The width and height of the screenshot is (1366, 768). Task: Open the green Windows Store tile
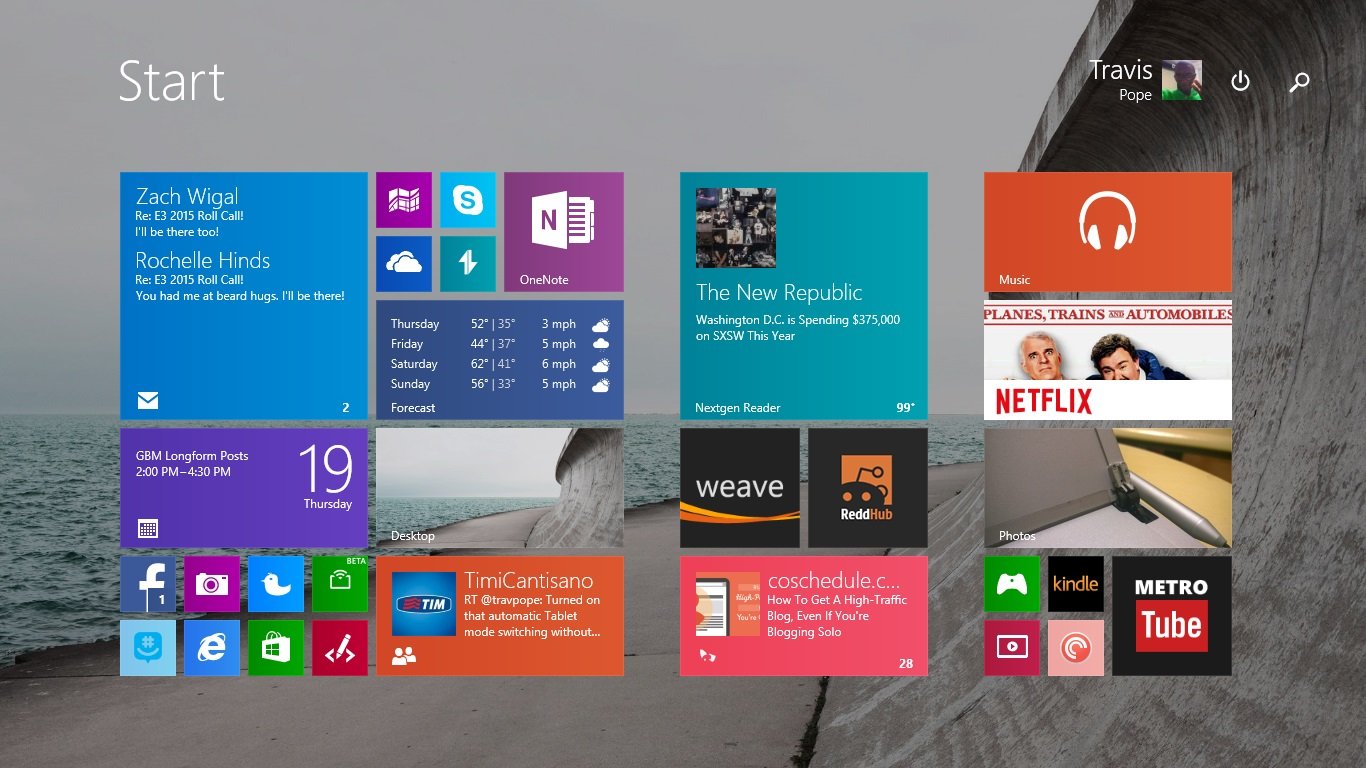click(x=276, y=648)
